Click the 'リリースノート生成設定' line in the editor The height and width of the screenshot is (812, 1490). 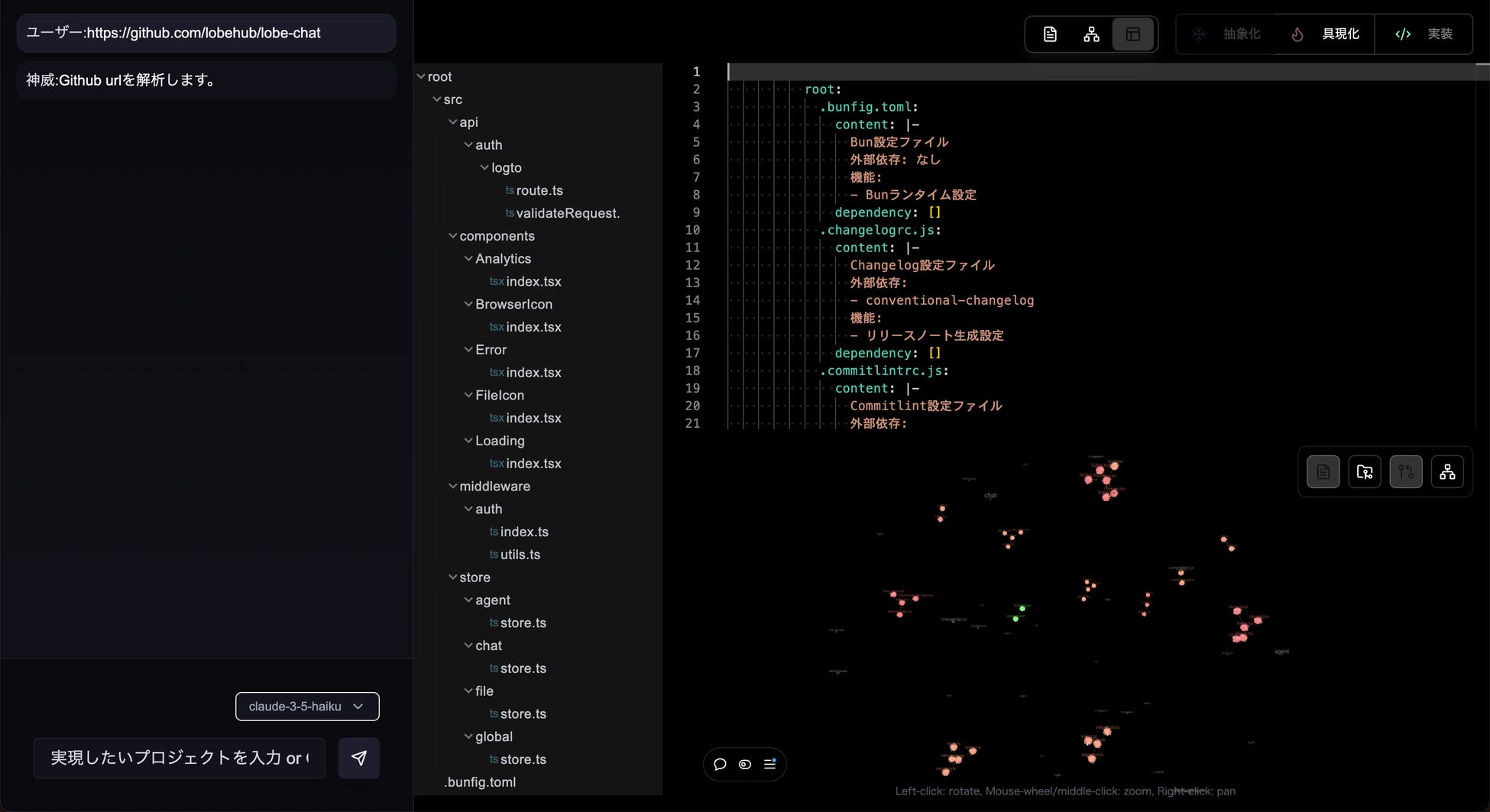[x=927, y=335]
